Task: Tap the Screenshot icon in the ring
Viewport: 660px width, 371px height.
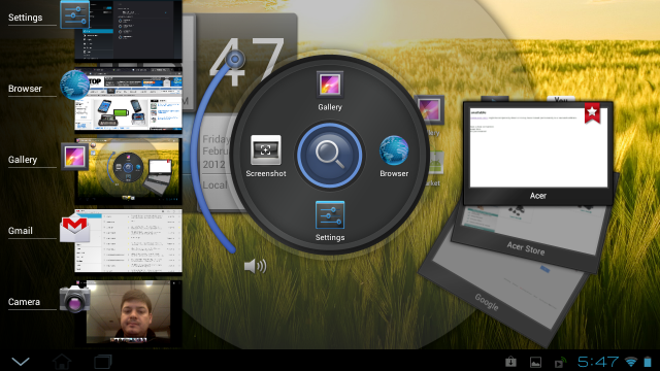Action: [266, 150]
